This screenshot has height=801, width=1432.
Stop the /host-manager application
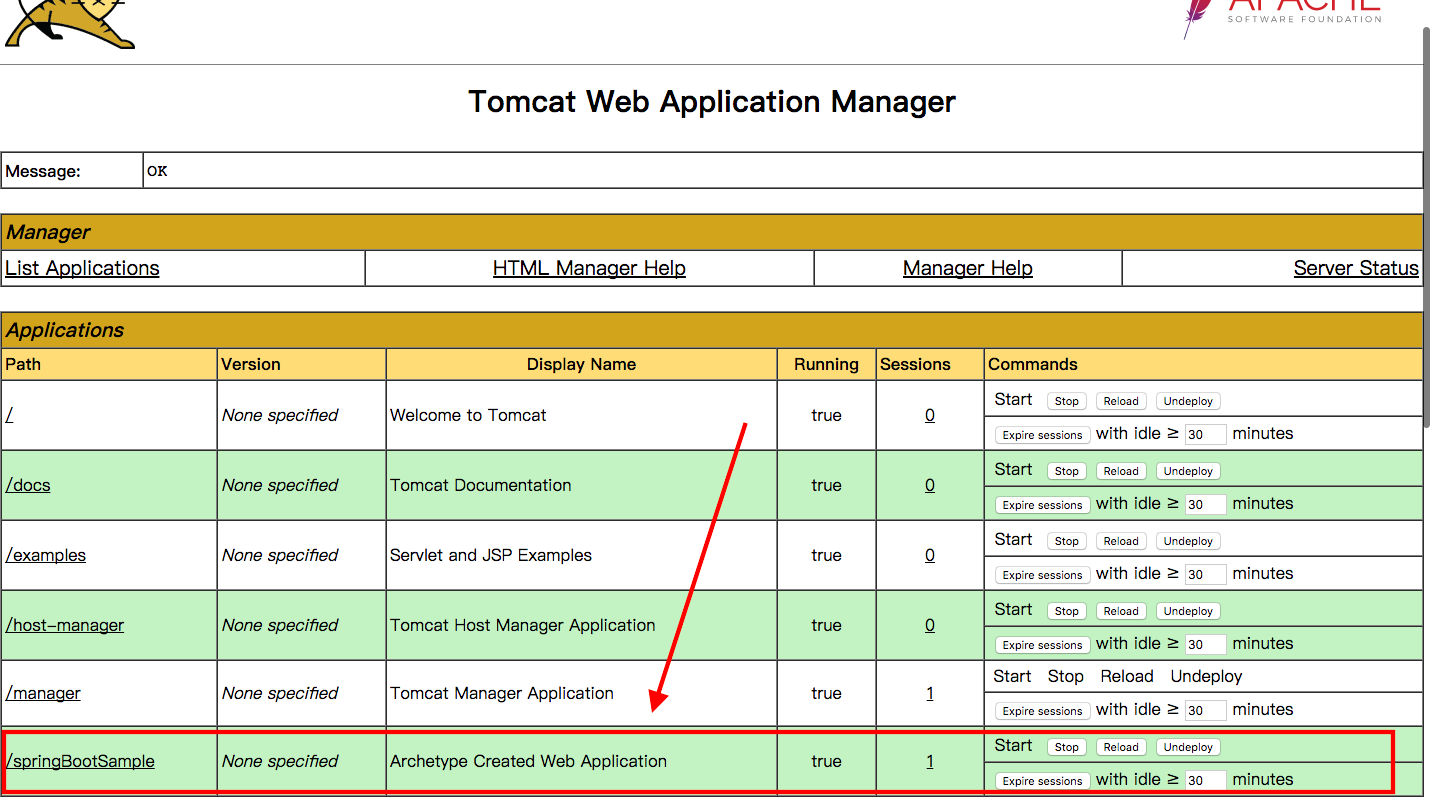click(x=1067, y=611)
